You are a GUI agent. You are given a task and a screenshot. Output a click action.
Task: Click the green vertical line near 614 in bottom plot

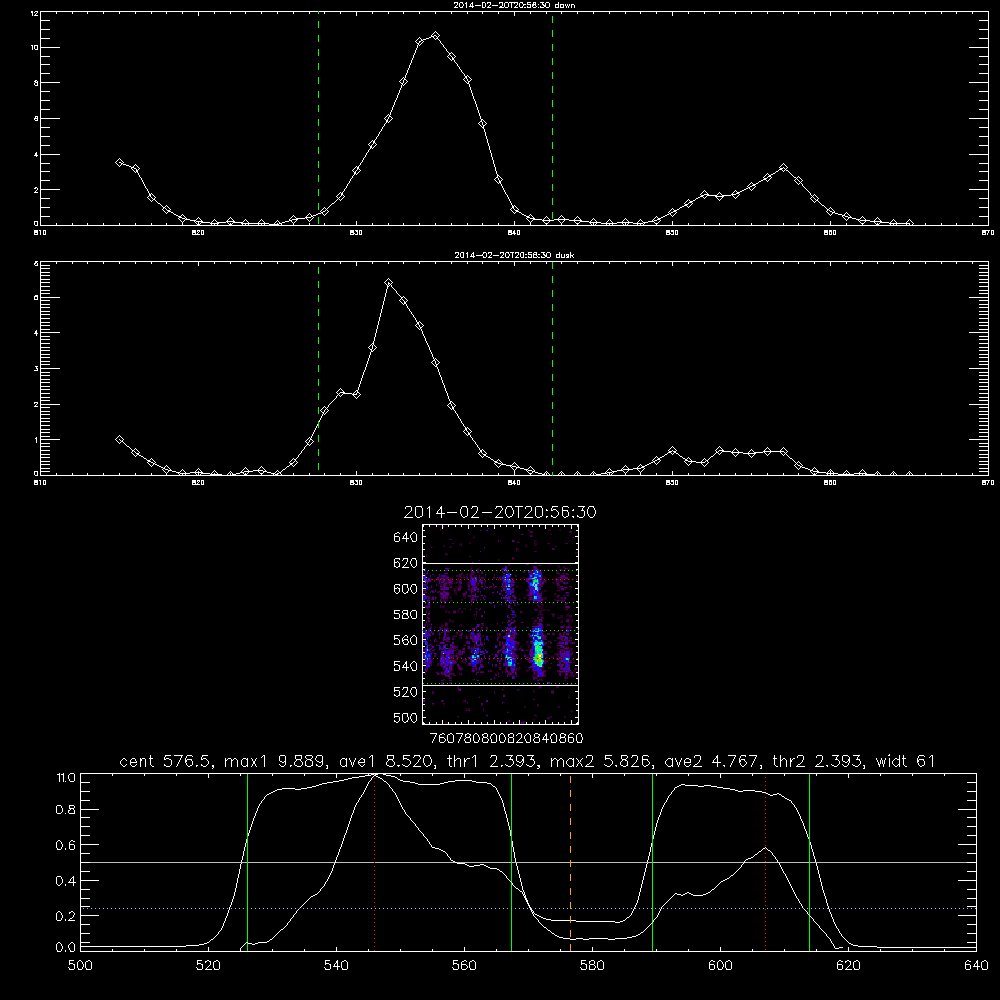click(809, 862)
